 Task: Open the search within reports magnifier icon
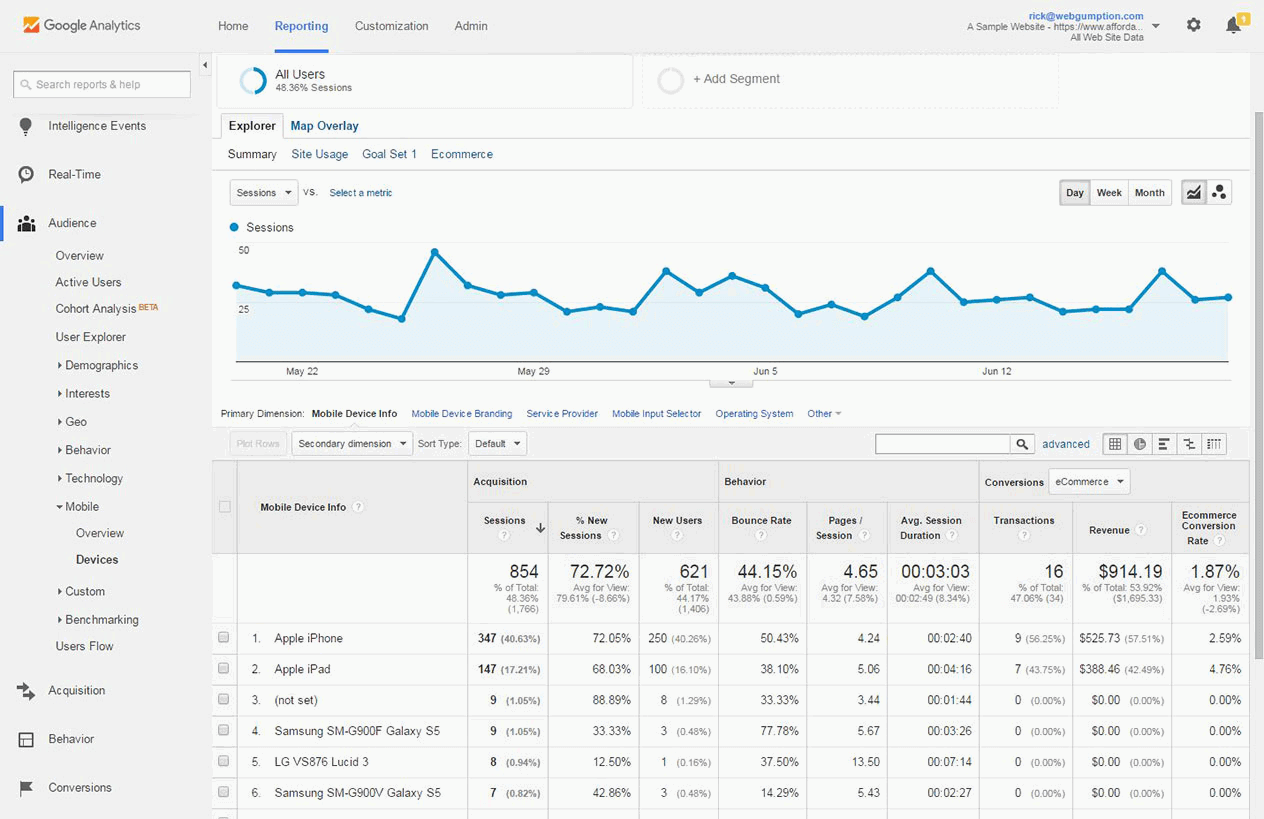point(1022,443)
